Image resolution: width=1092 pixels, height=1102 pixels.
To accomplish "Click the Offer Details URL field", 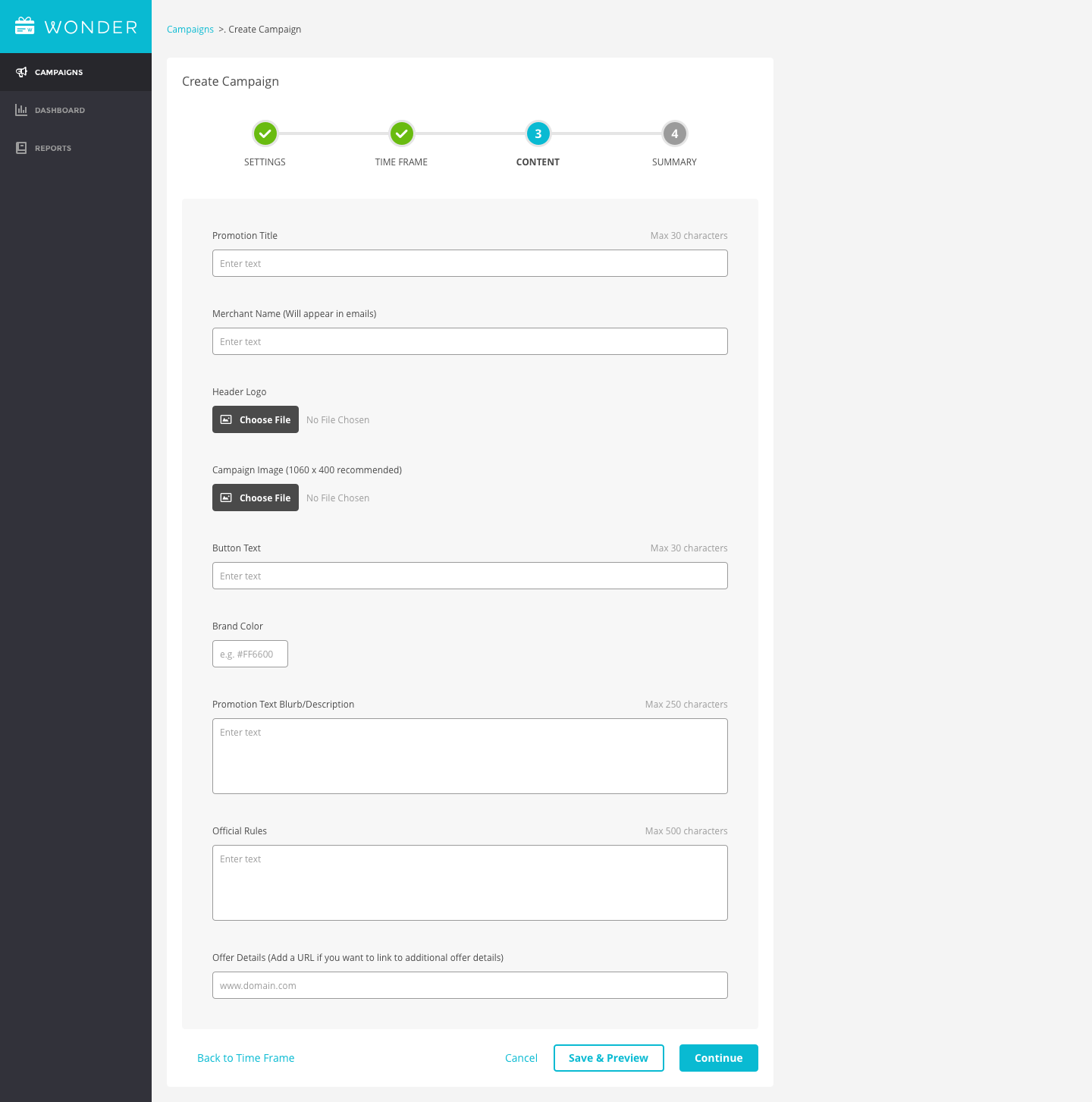I will [x=469, y=985].
